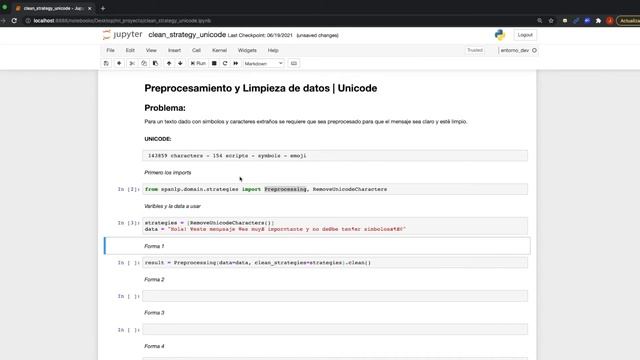
Task: Select the Forma 4 markdown text
Action: click(154, 346)
